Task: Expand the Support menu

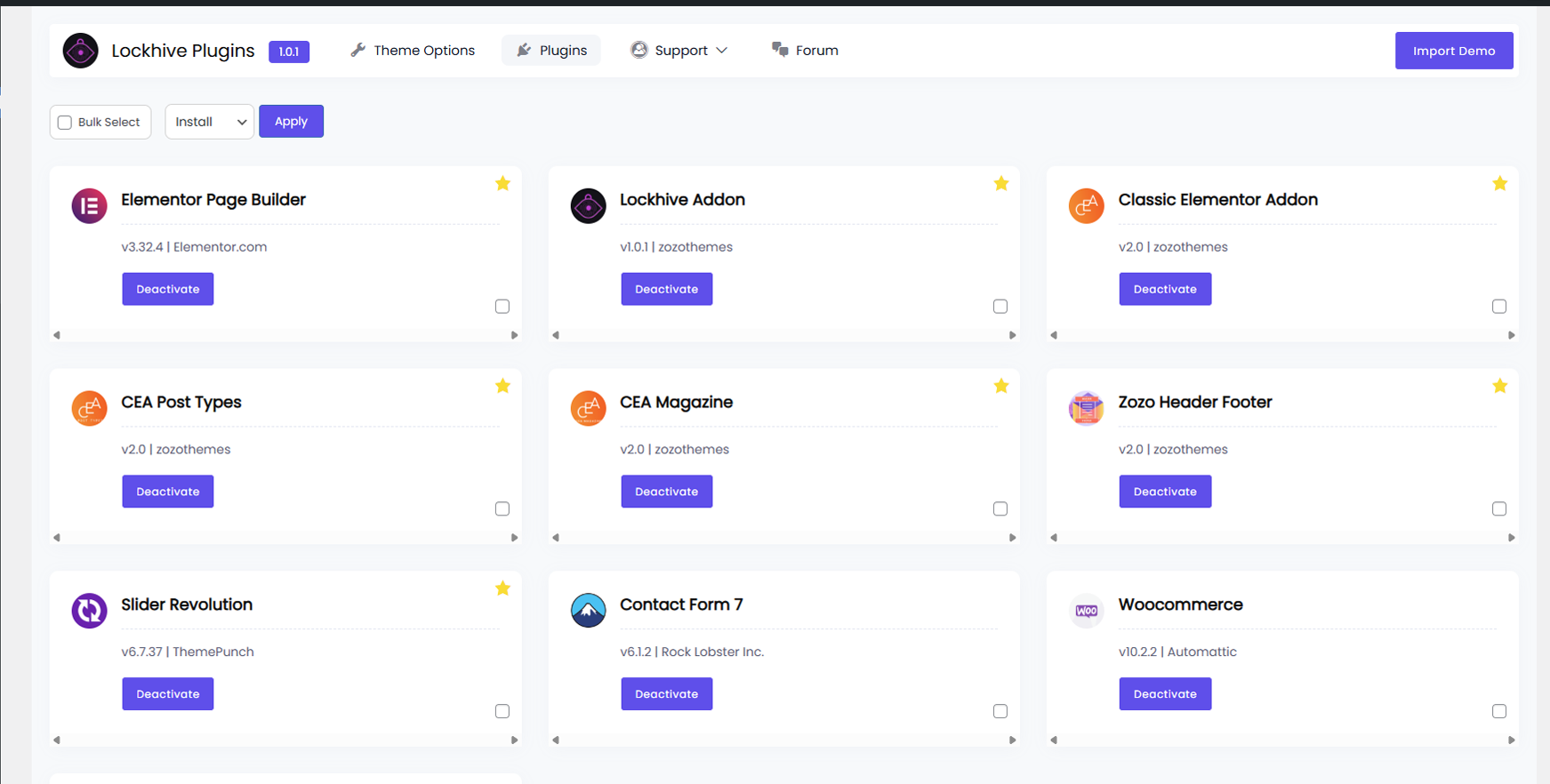Action: 679,51
